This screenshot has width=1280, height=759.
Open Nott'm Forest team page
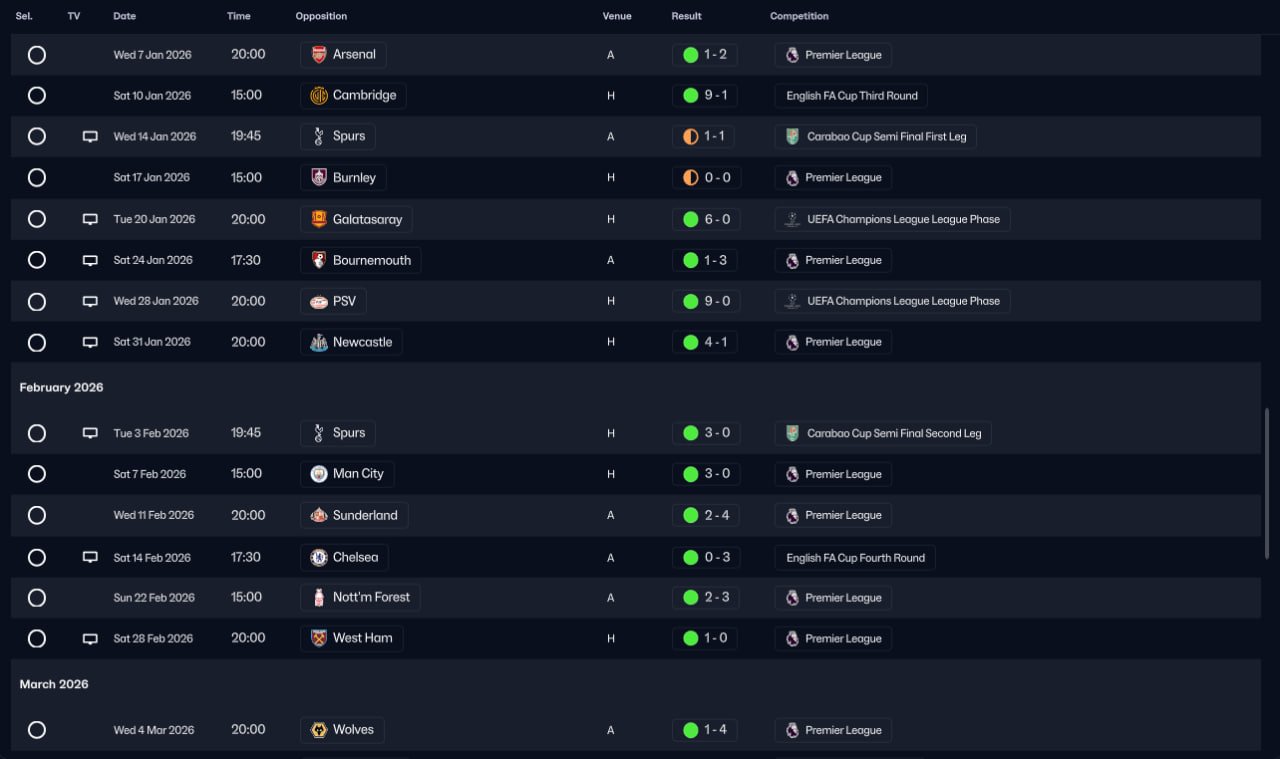pos(371,597)
